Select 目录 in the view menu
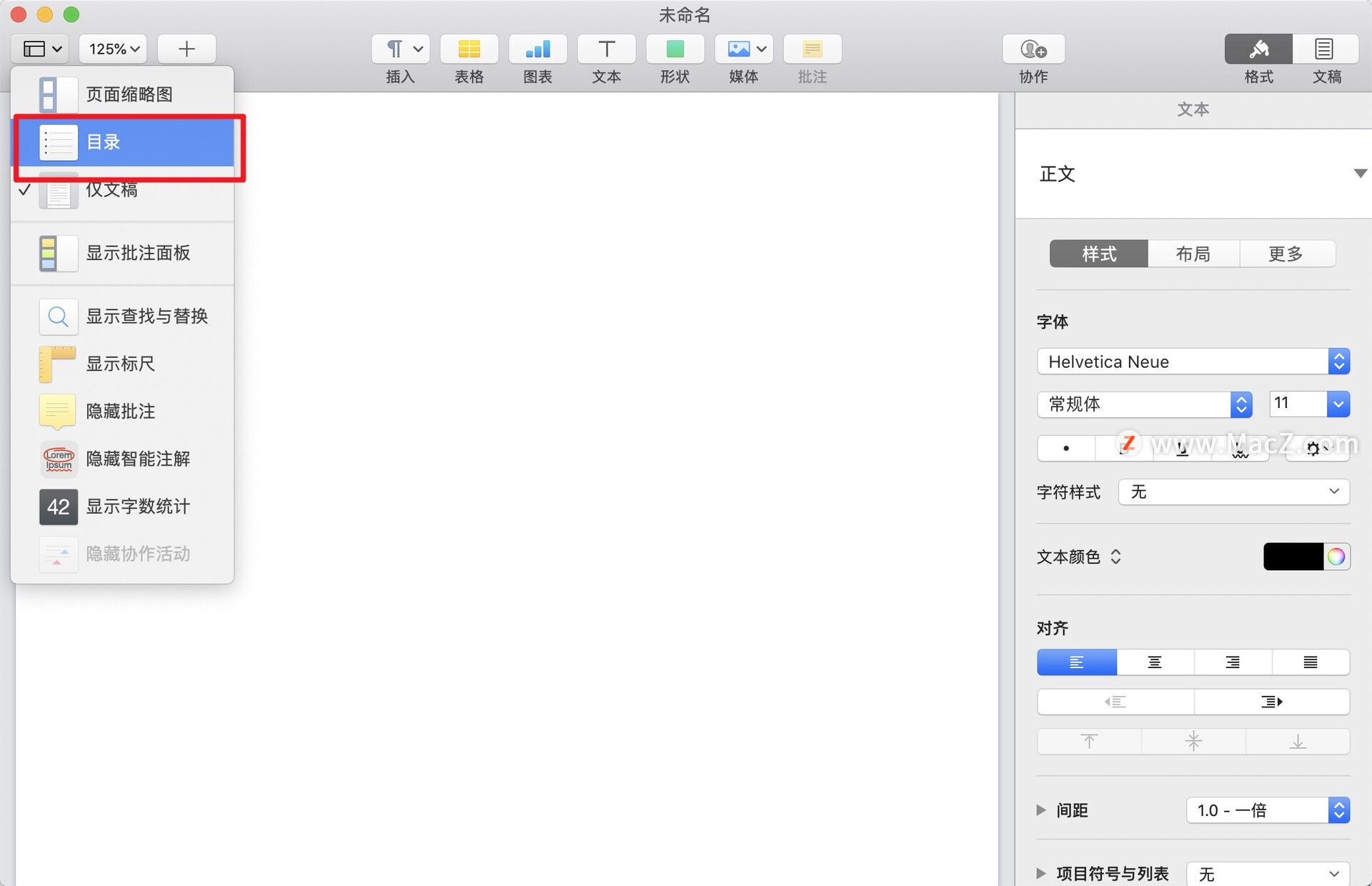Viewport: 1372px width, 886px height. click(122, 141)
